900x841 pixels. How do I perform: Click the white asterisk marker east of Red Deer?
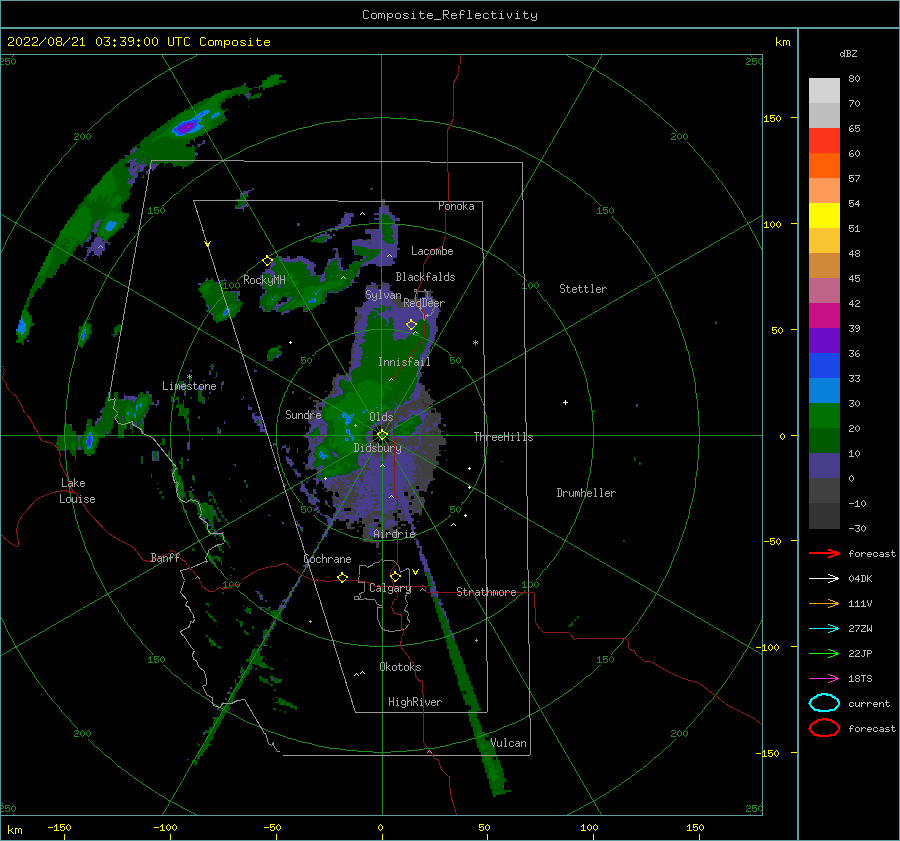point(475,343)
